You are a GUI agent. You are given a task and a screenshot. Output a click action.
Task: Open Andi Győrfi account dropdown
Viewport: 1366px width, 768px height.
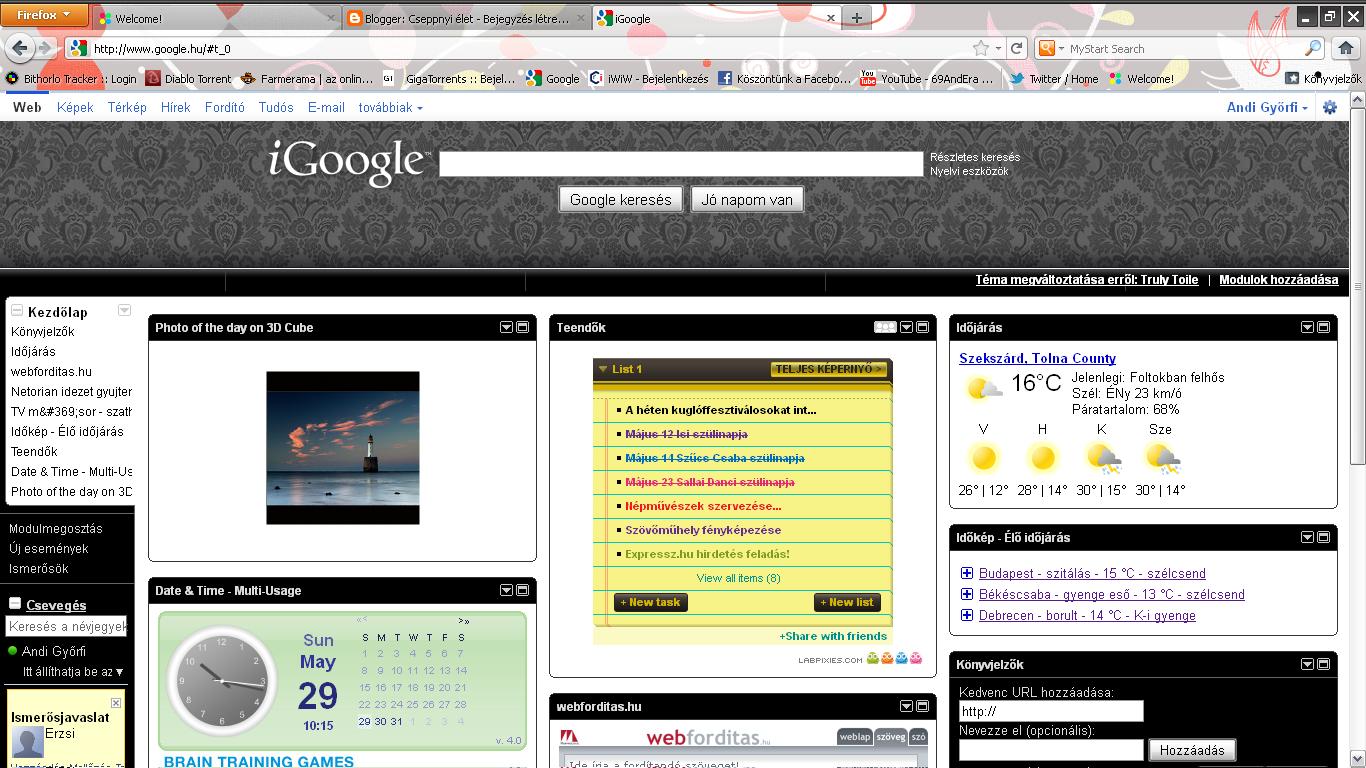1267,107
